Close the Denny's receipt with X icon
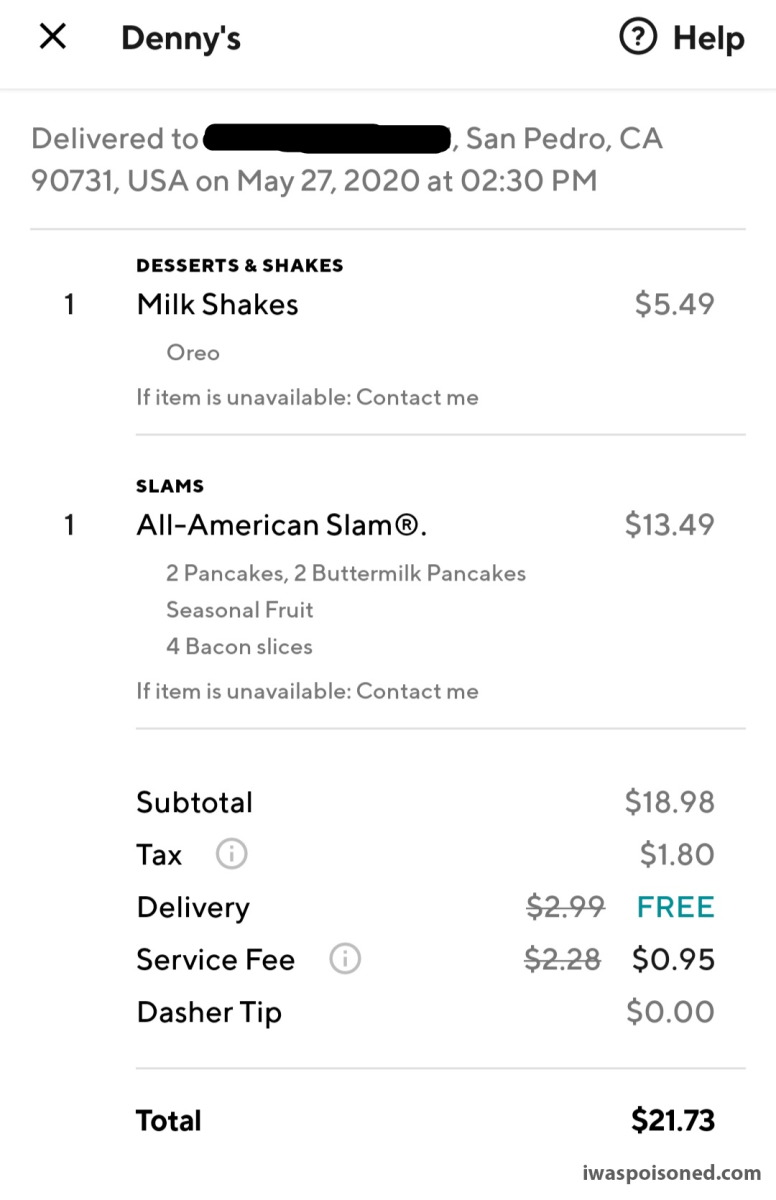This screenshot has height=1200, width=776. click(x=52, y=37)
